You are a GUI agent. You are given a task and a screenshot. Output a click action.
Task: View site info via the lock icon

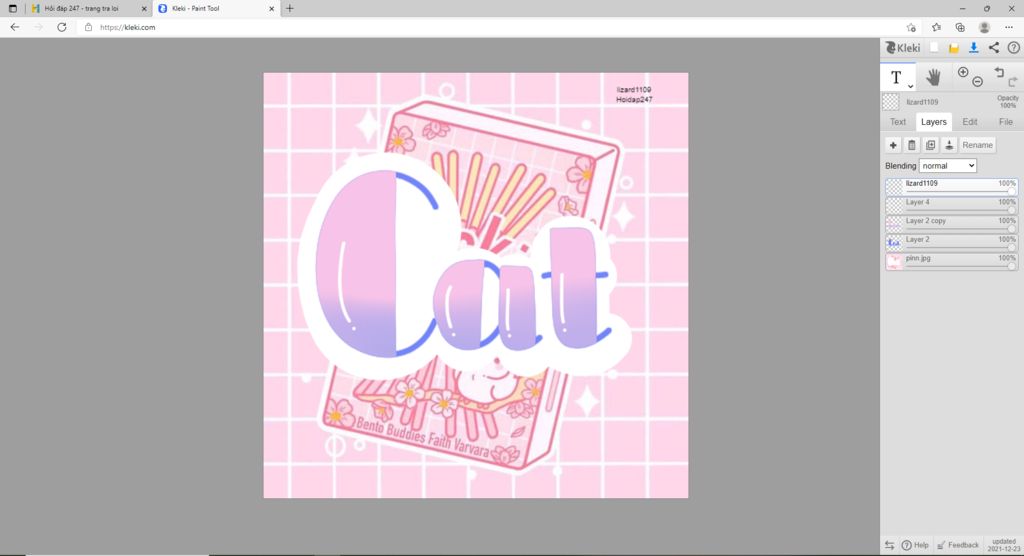(88, 27)
